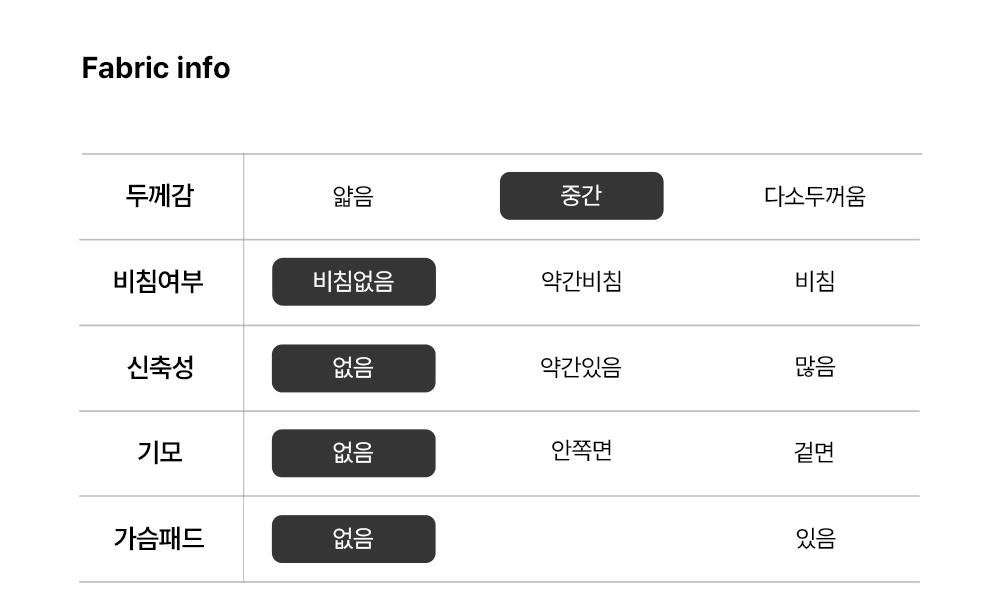Choose 안쪽면 for 기모
This screenshot has width=1000, height=602.
pyautogui.click(x=581, y=451)
